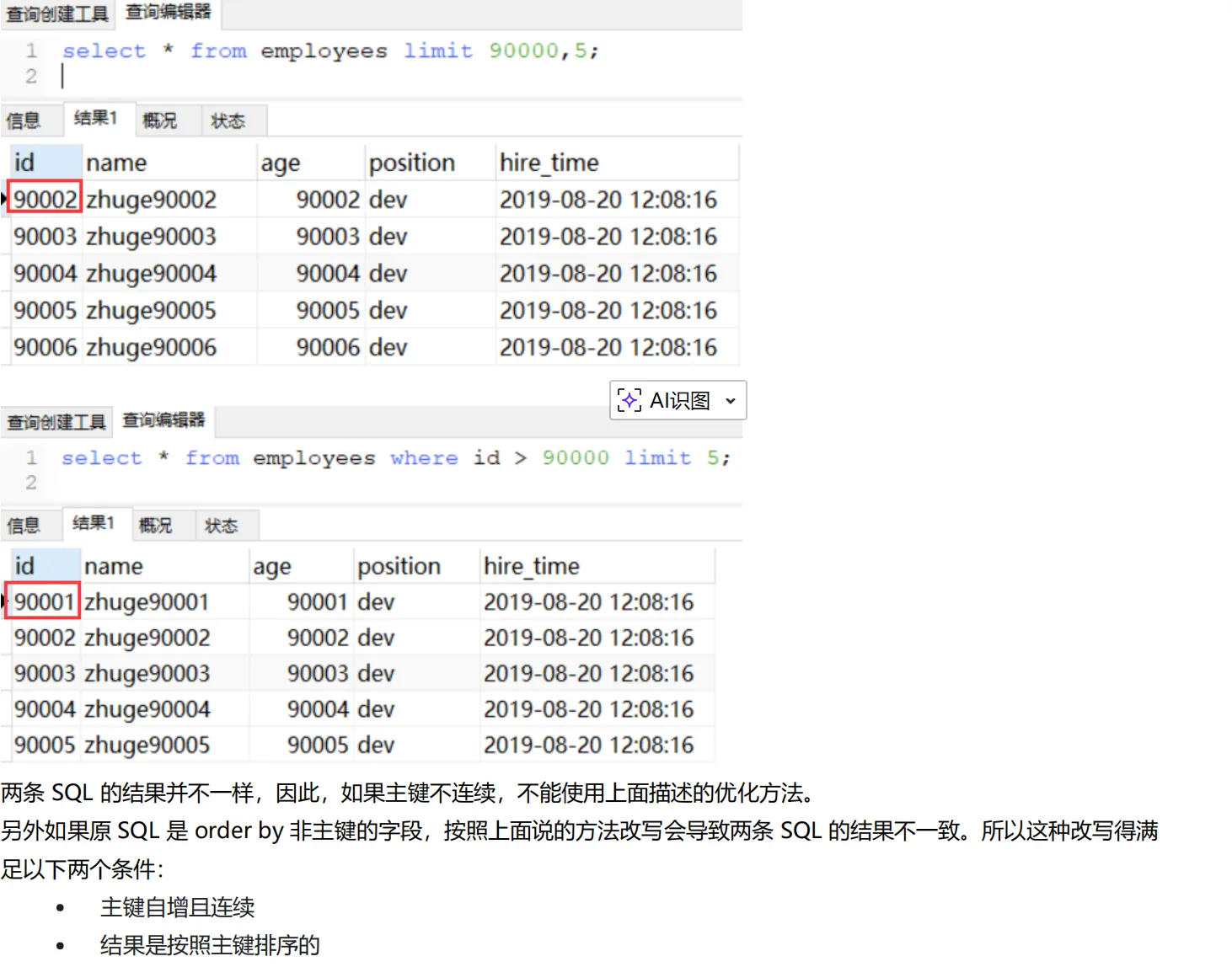Screen dimensions: 1232x967
Task: Select upper 查询编辑器 tab
Action: coord(168,12)
